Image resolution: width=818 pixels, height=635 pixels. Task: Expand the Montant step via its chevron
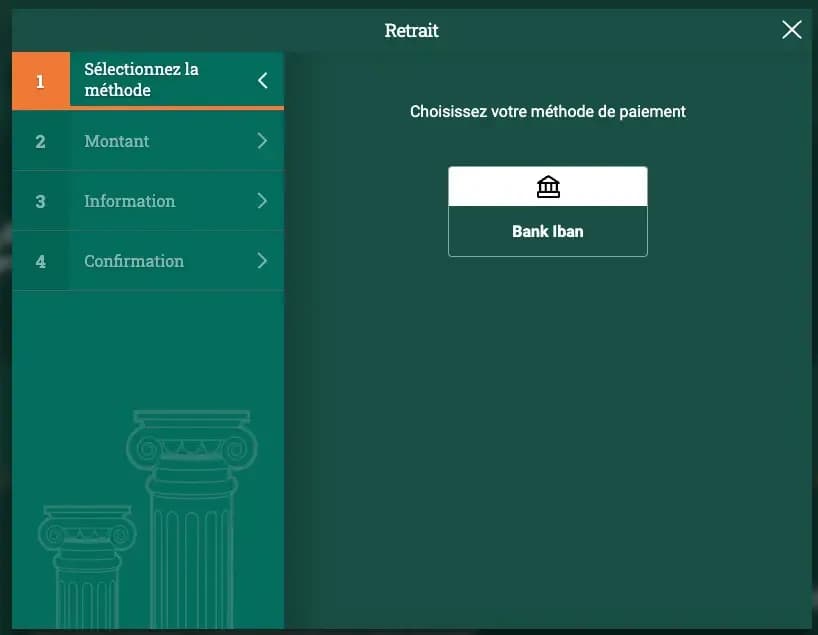coord(262,141)
